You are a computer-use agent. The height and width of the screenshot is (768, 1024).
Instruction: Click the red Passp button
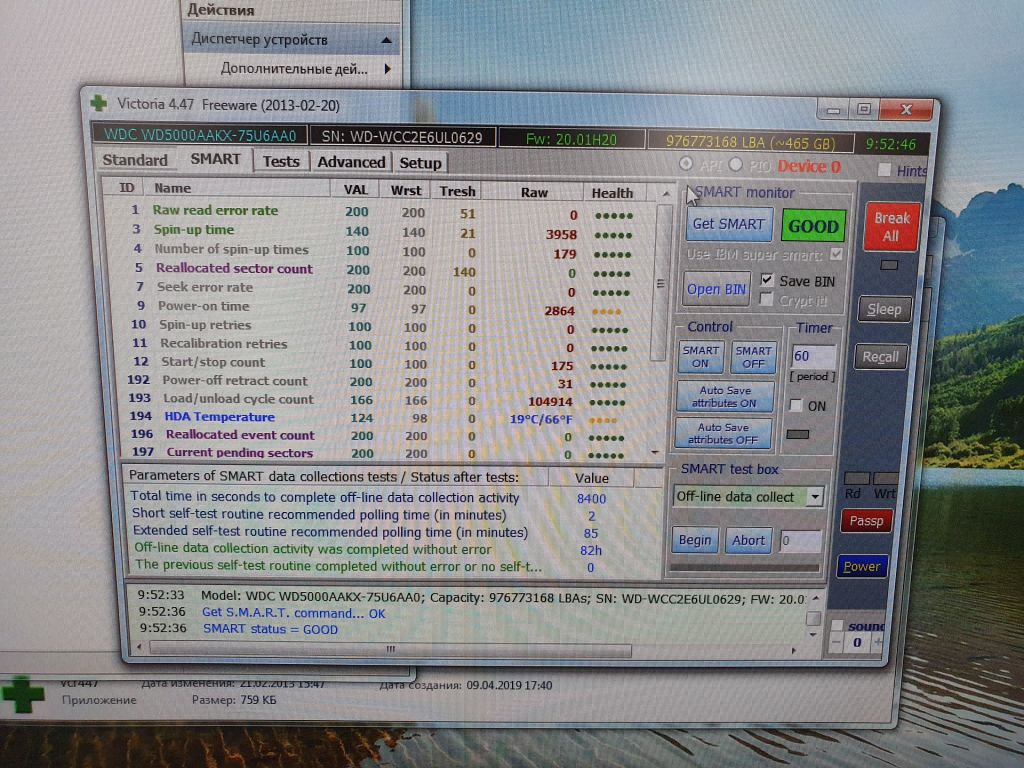(866, 521)
